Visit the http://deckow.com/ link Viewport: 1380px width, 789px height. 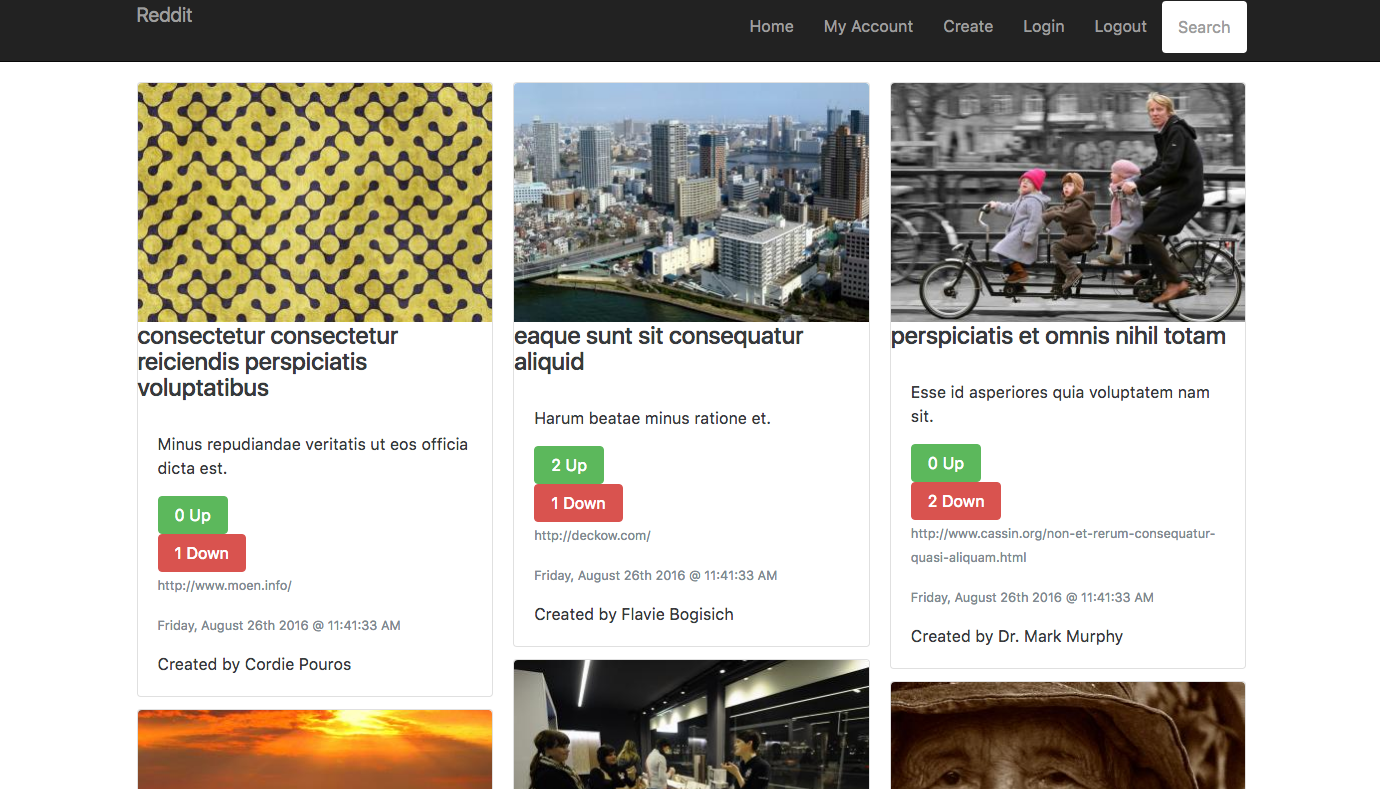pos(592,536)
